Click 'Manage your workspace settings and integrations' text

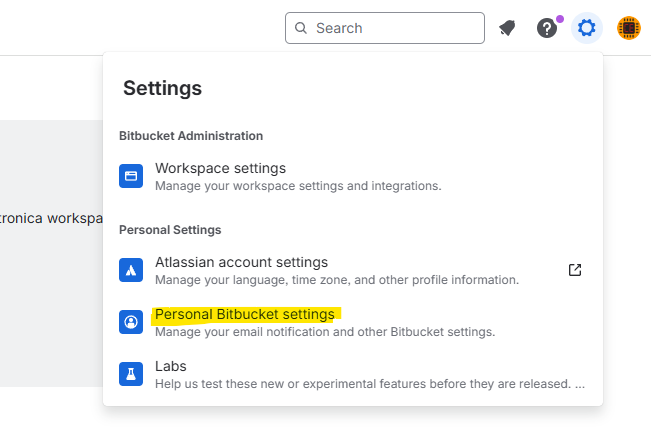coord(298,185)
